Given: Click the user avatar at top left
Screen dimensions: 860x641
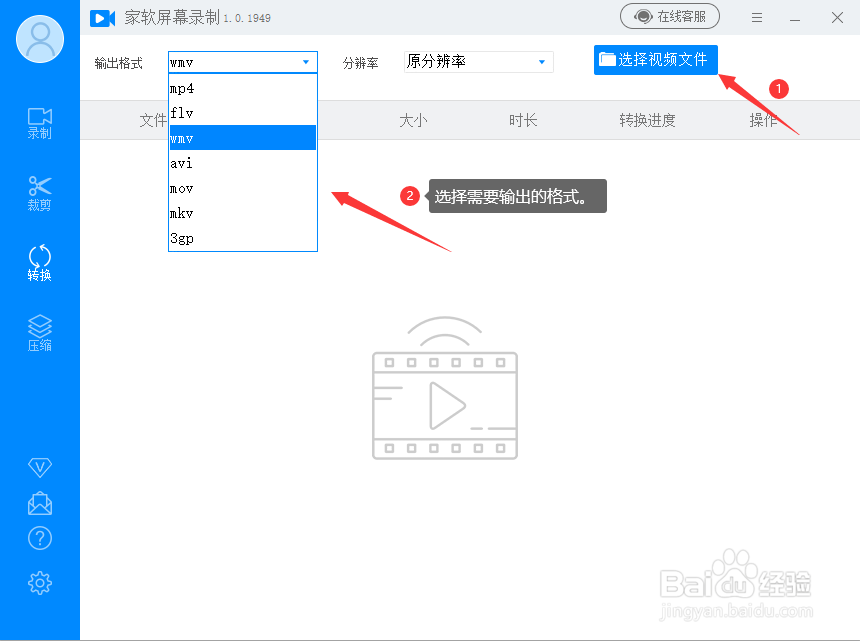Looking at the screenshot, I should coord(39,38).
